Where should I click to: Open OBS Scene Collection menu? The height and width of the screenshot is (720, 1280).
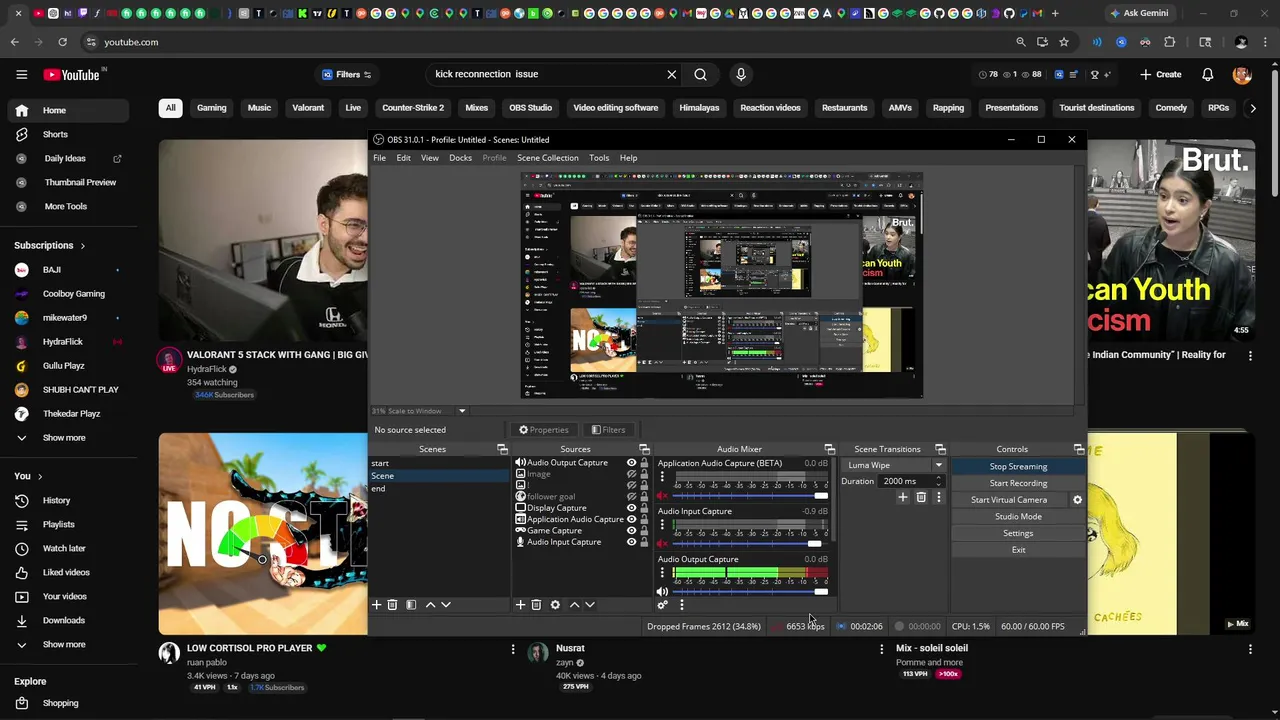548,158
